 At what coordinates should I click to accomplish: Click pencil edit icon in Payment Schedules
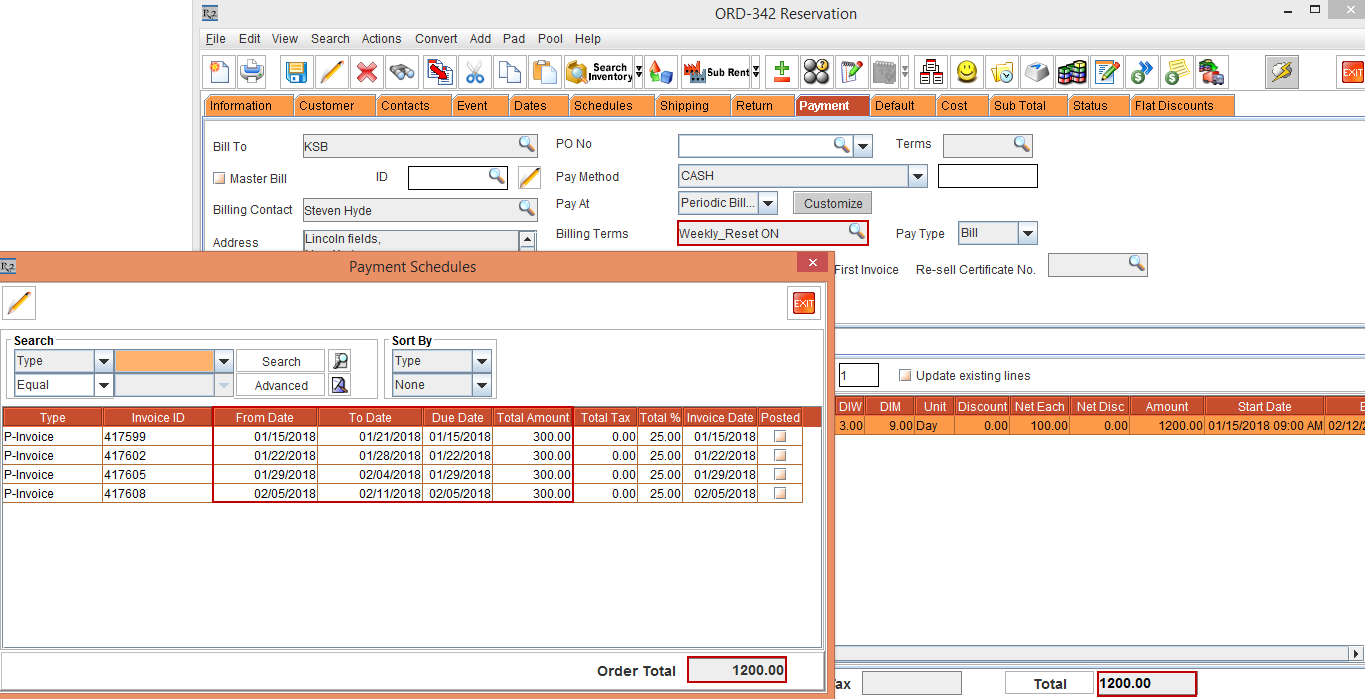[19, 303]
